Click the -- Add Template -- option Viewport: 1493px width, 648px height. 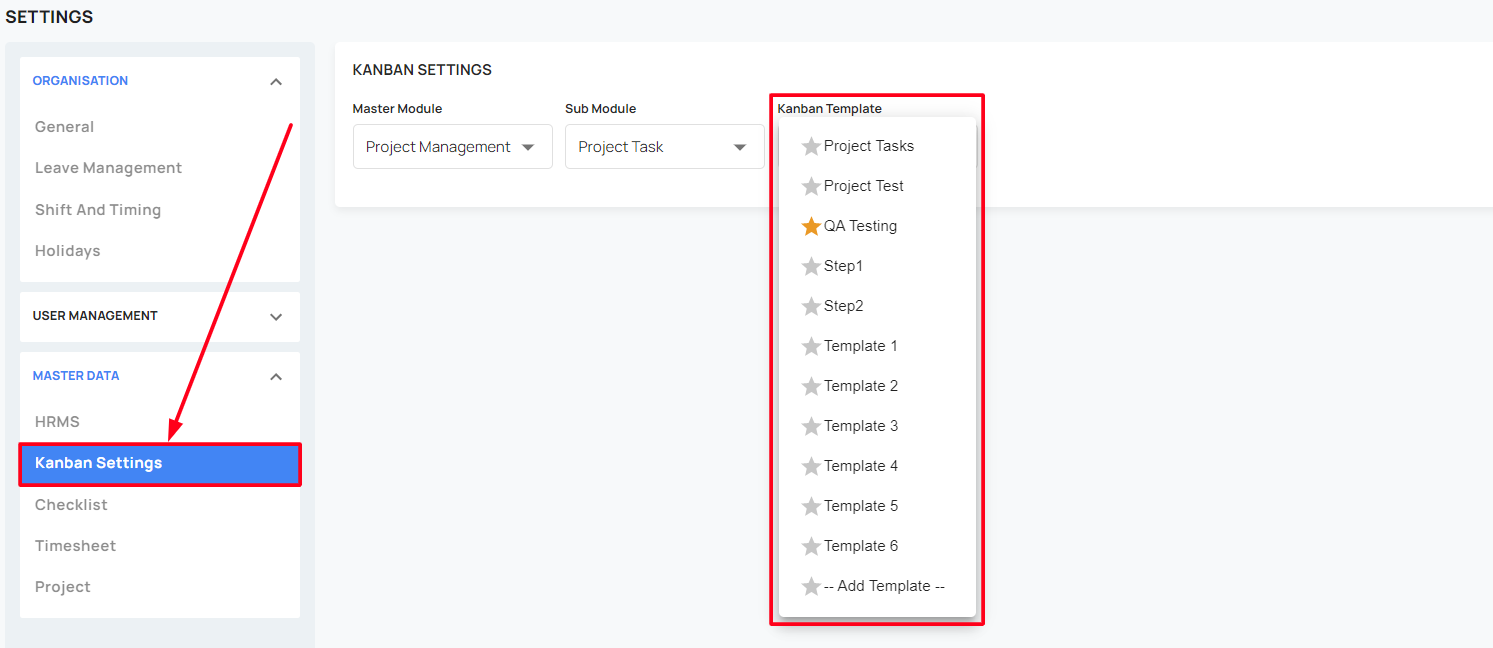click(884, 586)
